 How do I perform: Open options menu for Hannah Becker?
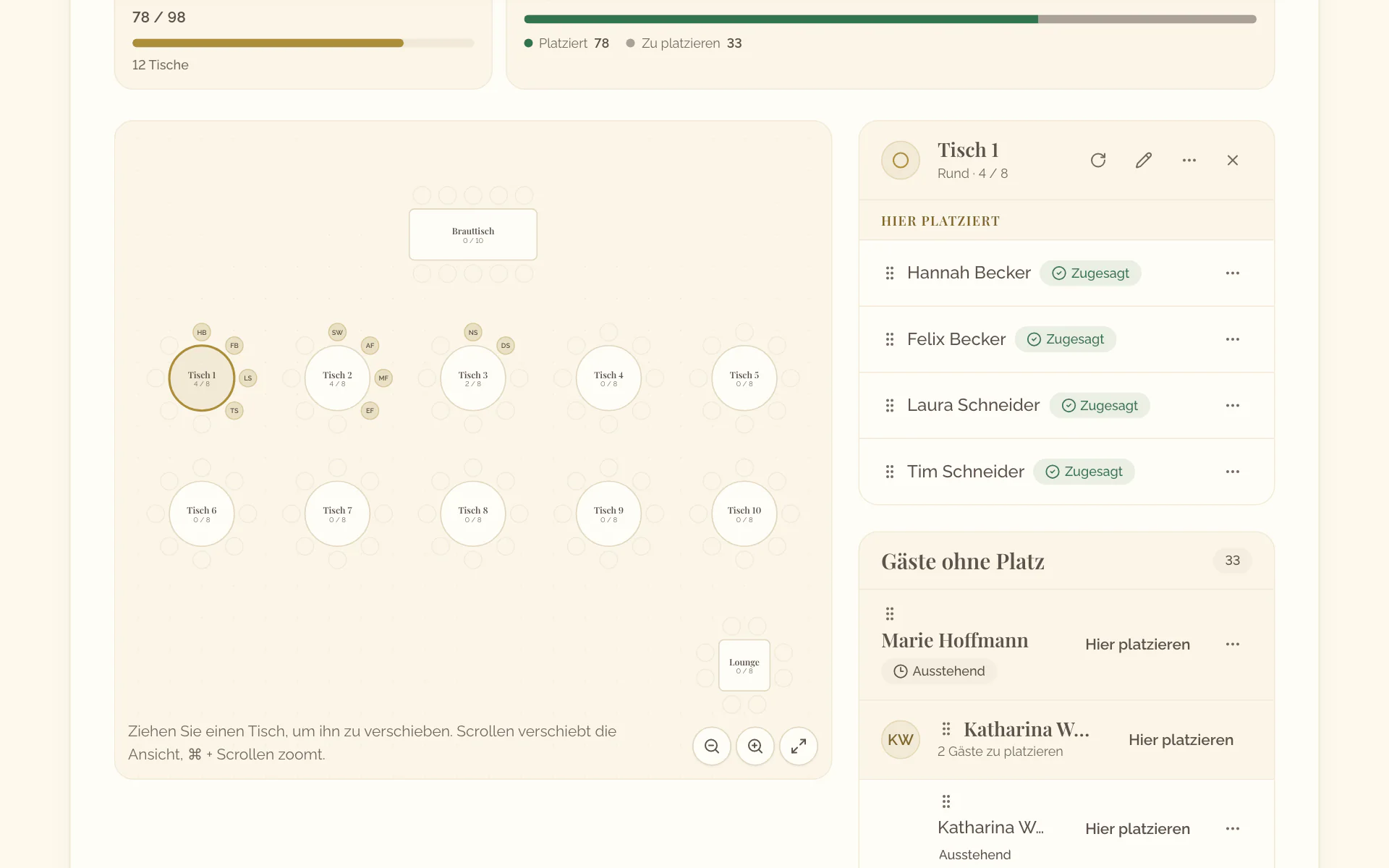click(1233, 273)
